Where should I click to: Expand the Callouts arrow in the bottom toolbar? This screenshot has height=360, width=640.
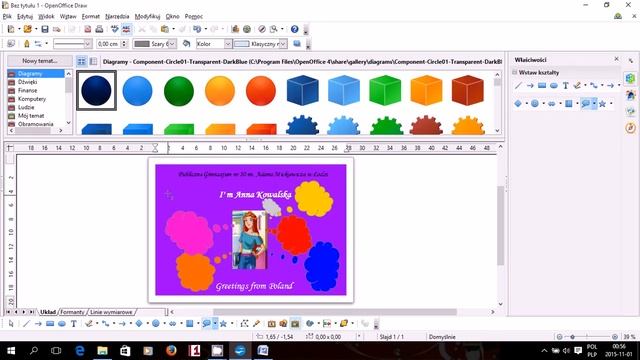point(215,324)
